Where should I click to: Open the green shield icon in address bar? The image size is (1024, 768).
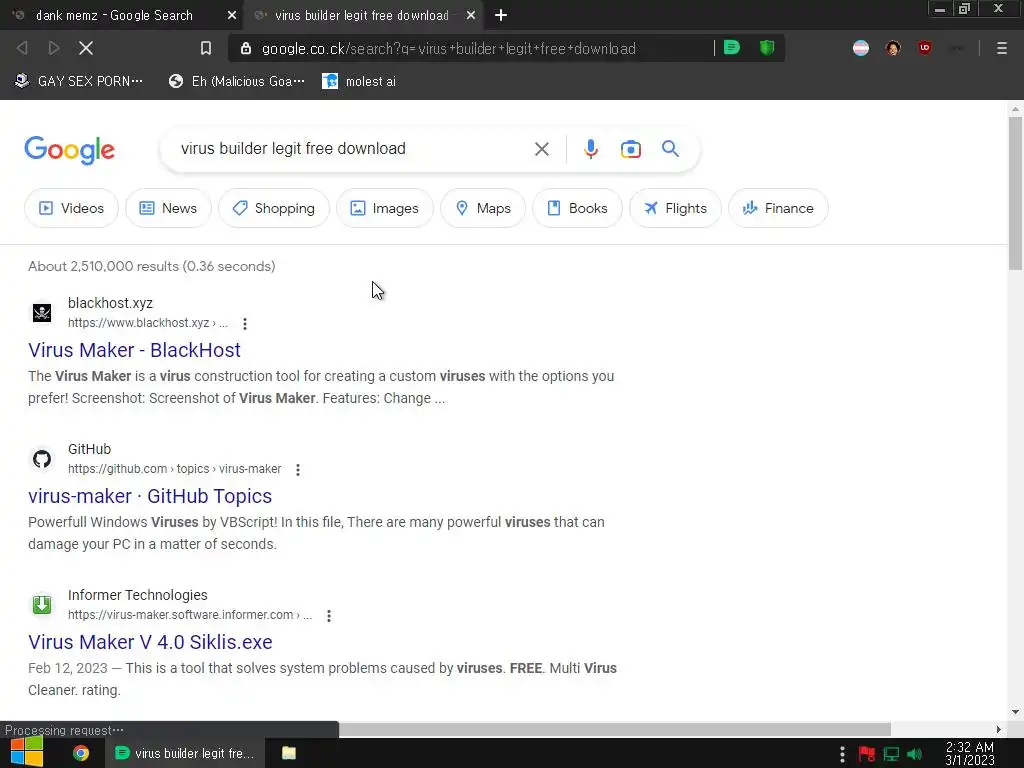tap(767, 48)
